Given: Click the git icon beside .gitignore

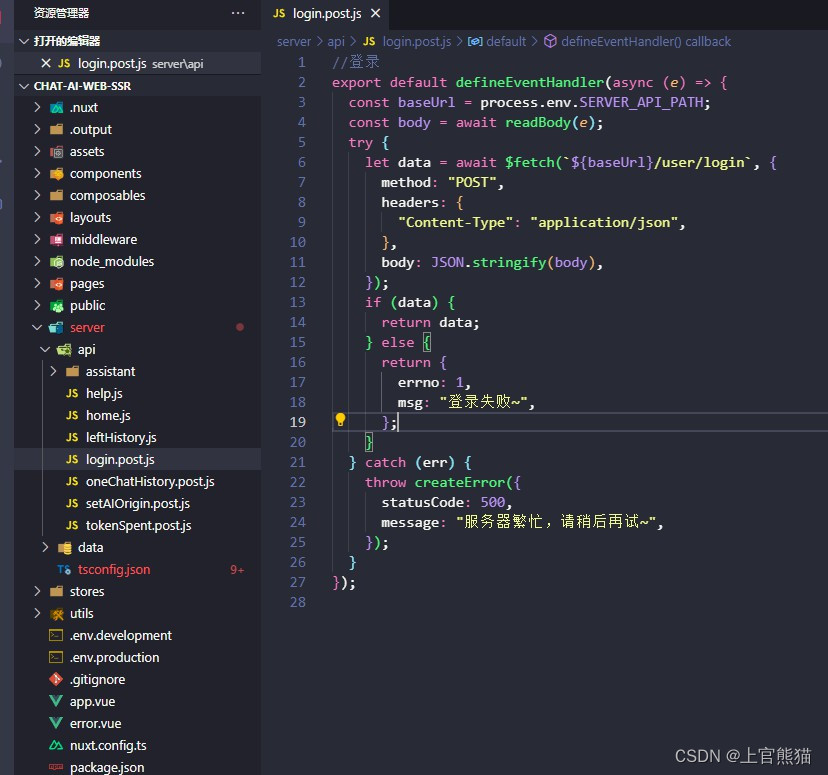Looking at the screenshot, I should (x=56, y=679).
